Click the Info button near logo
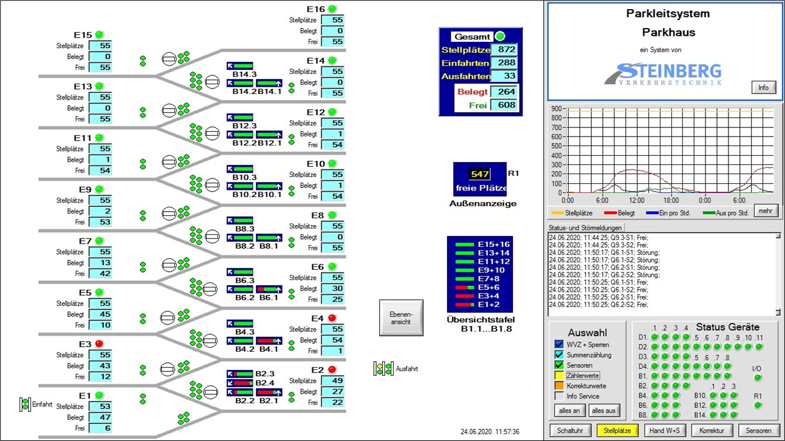 point(763,88)
